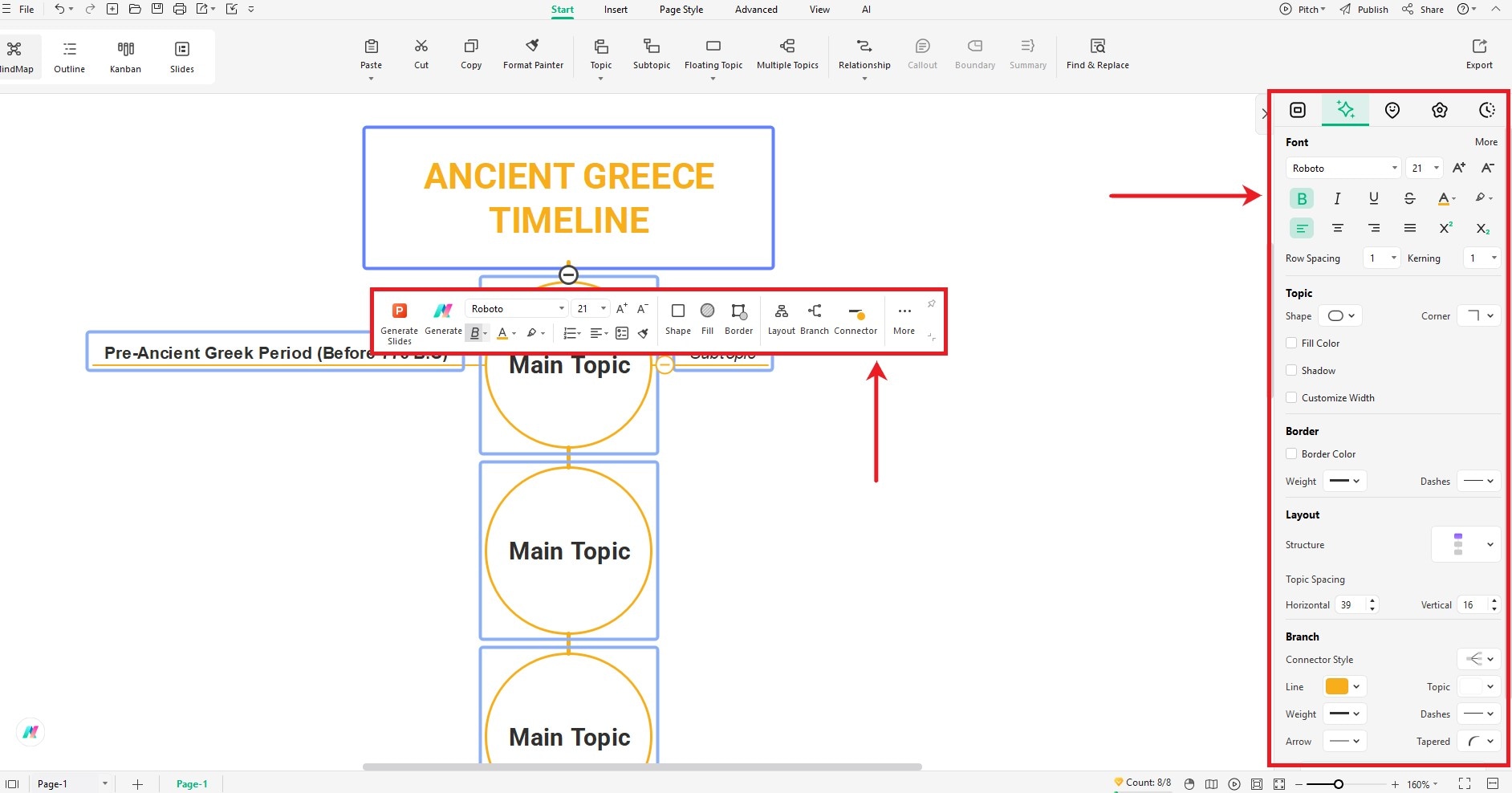Select the Page-1 tab at the bottom
The image size is (1512, 793).
pos(192,784)
